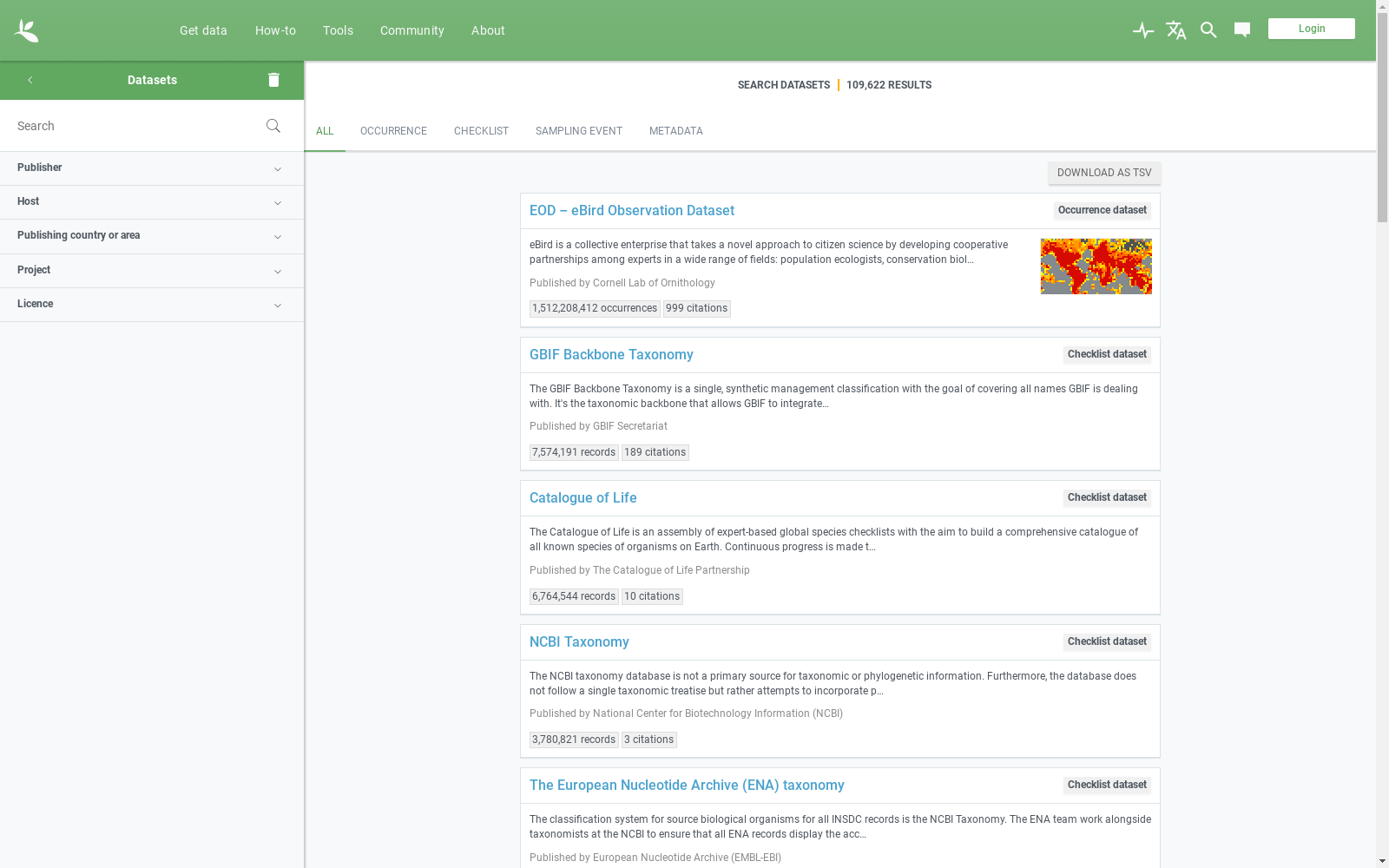
Task: Click Published by Cornell Lab of Ornithology
Action: pos(622,283)
